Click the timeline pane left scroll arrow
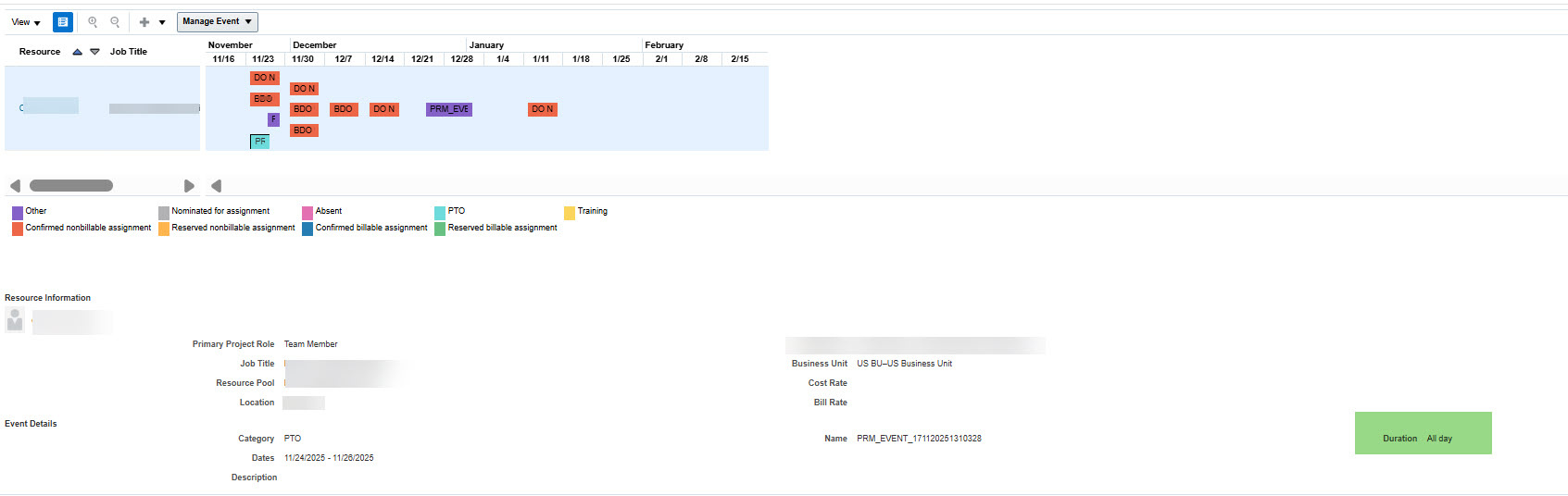This screenshot has width=1568, height=496. coord(216,186)
